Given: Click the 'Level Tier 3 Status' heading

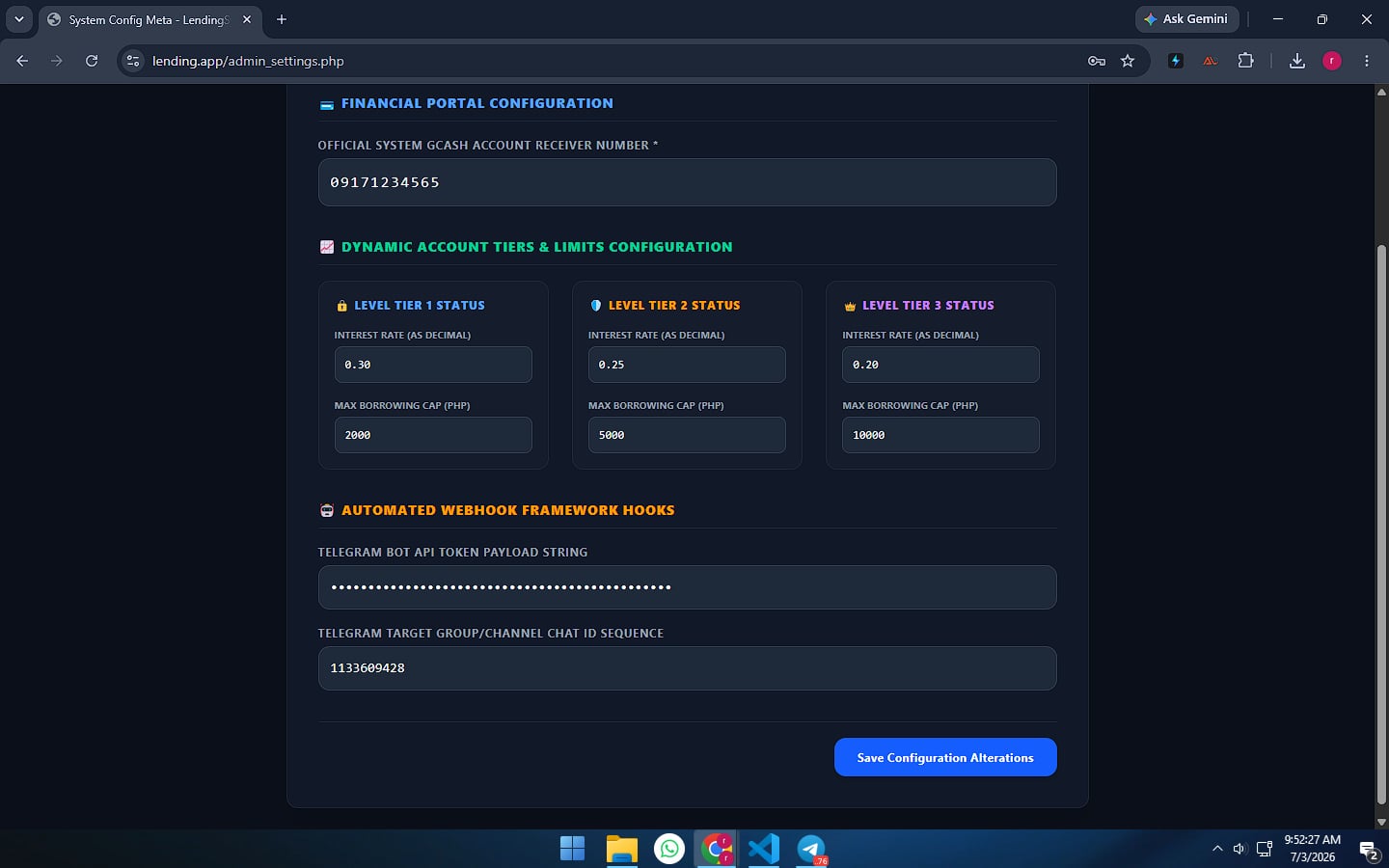Looking at the screenshot, I should (928, 306).
